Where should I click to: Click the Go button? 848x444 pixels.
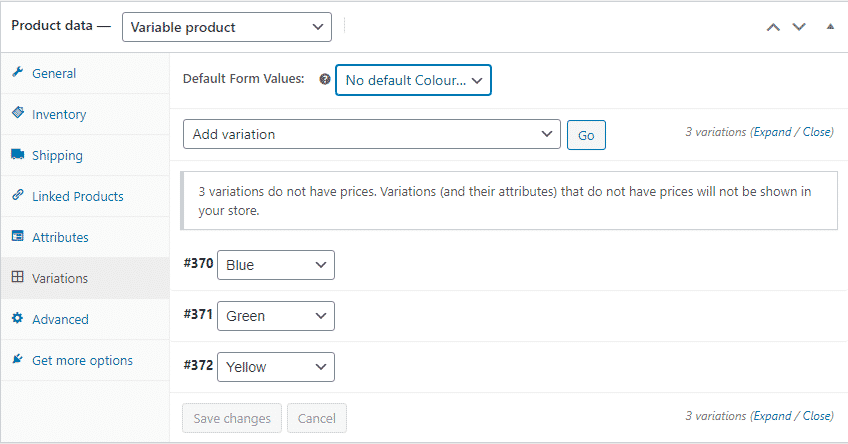coord(586,135)
